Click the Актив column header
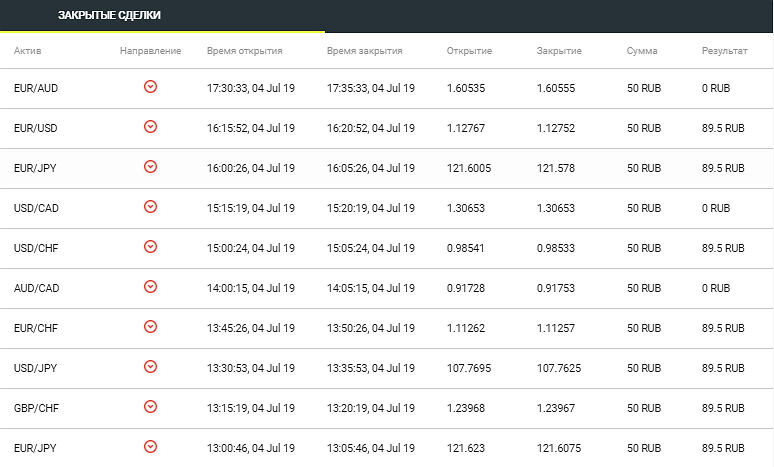Image resolution: width=774 pixels, height=467 pixels. (28, 50)
